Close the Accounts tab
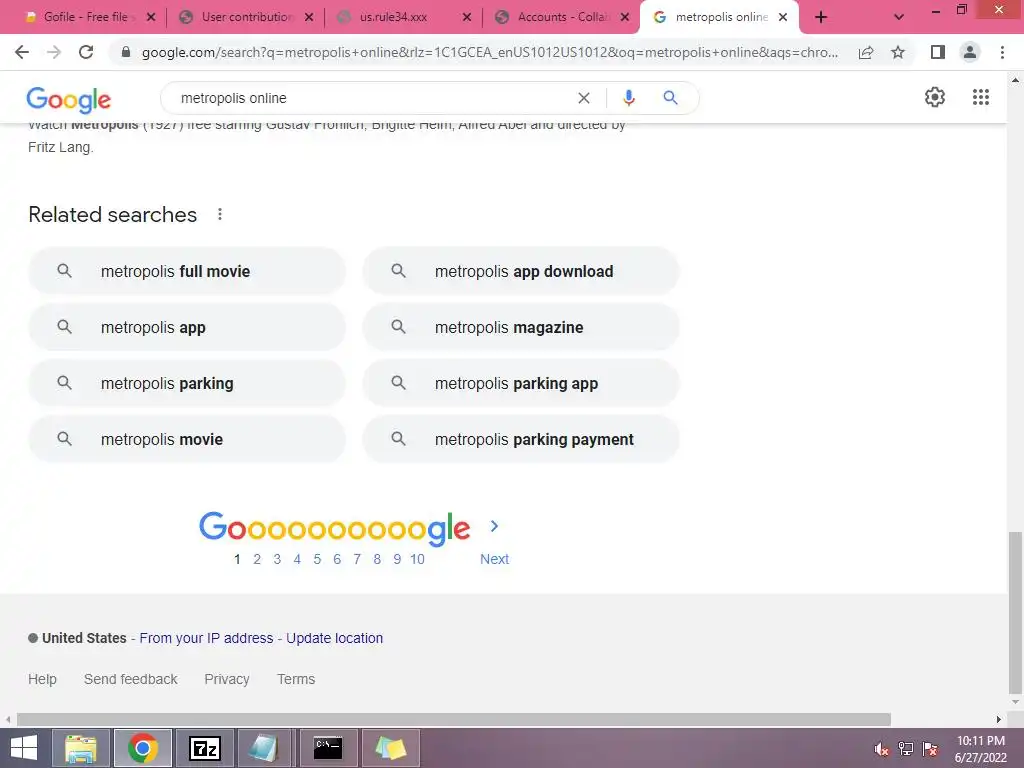This screenshot has height=768, width=1024. 625,17
